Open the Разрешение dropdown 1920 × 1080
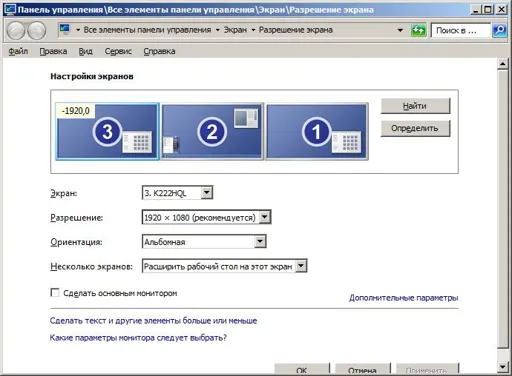Screen dimensions: 512x376 pyautogui.click(x=206, y=217)
